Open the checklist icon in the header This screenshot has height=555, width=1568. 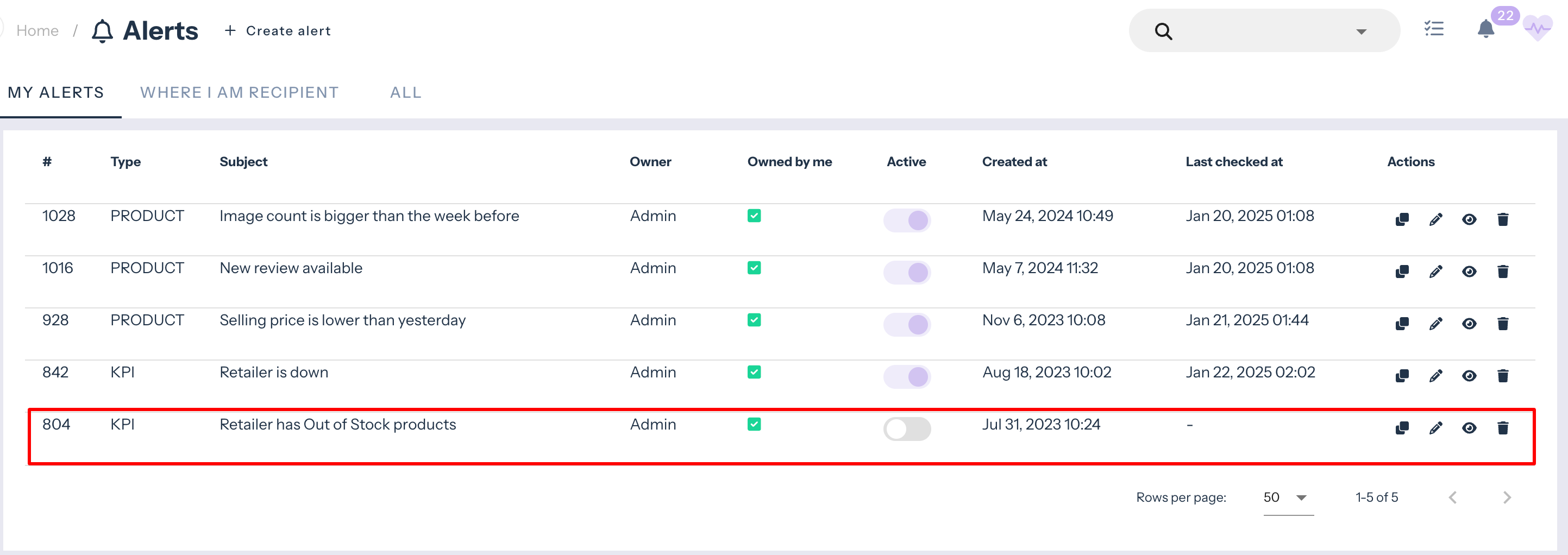(x=1433, y=29)
